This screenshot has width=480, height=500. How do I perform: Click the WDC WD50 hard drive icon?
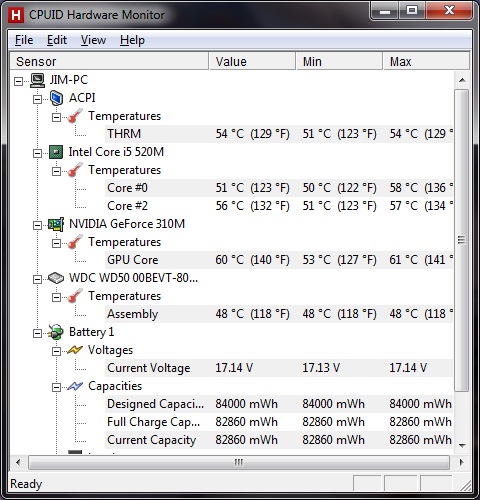[x=56, y=278]
